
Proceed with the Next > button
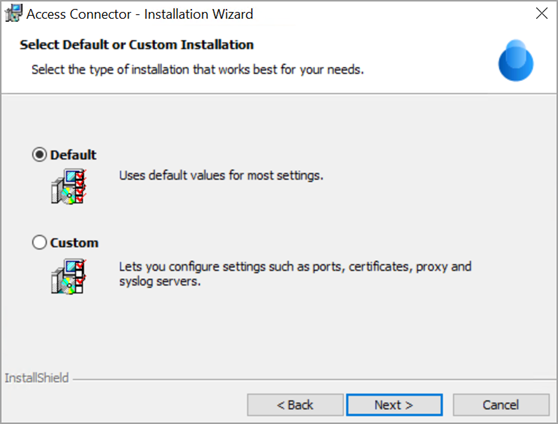click(x=394, y=405)
